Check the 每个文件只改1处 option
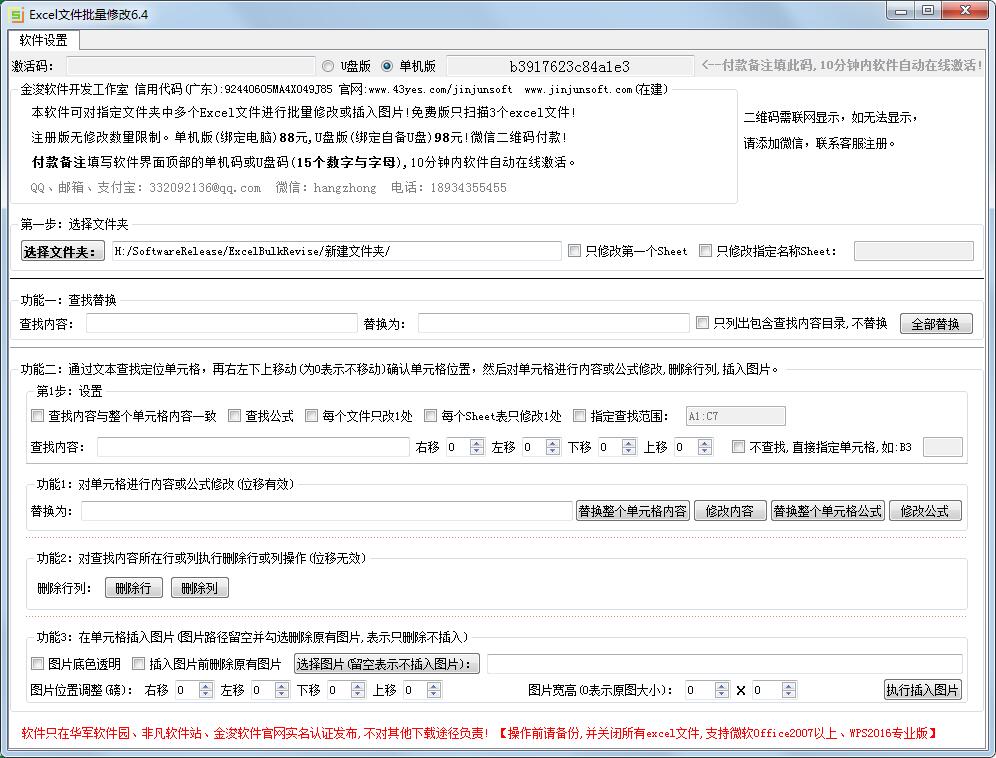The width and height of the screenshot is (996, 758). click(x=311, y=415)
